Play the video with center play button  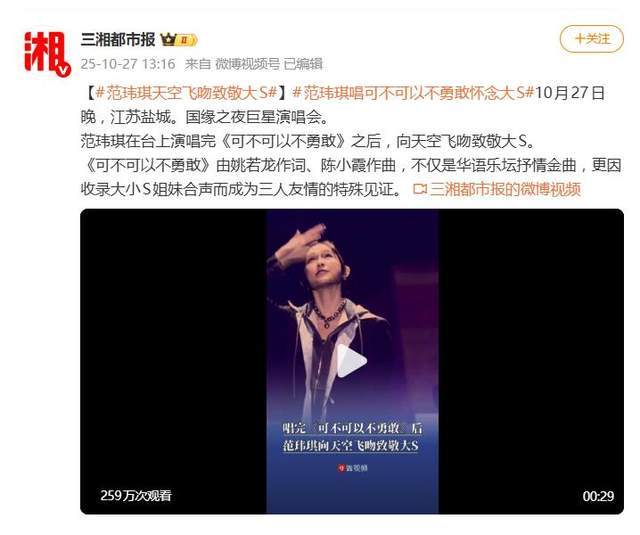(352, 361)
